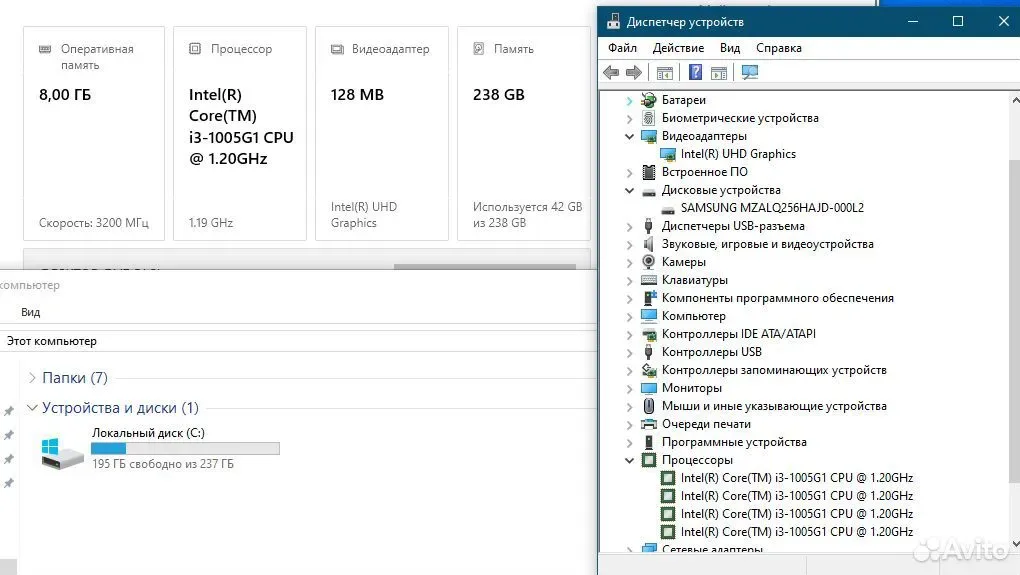Click the storage icon on Память card
Screen dimensions: 1020x575
(479, 49)
